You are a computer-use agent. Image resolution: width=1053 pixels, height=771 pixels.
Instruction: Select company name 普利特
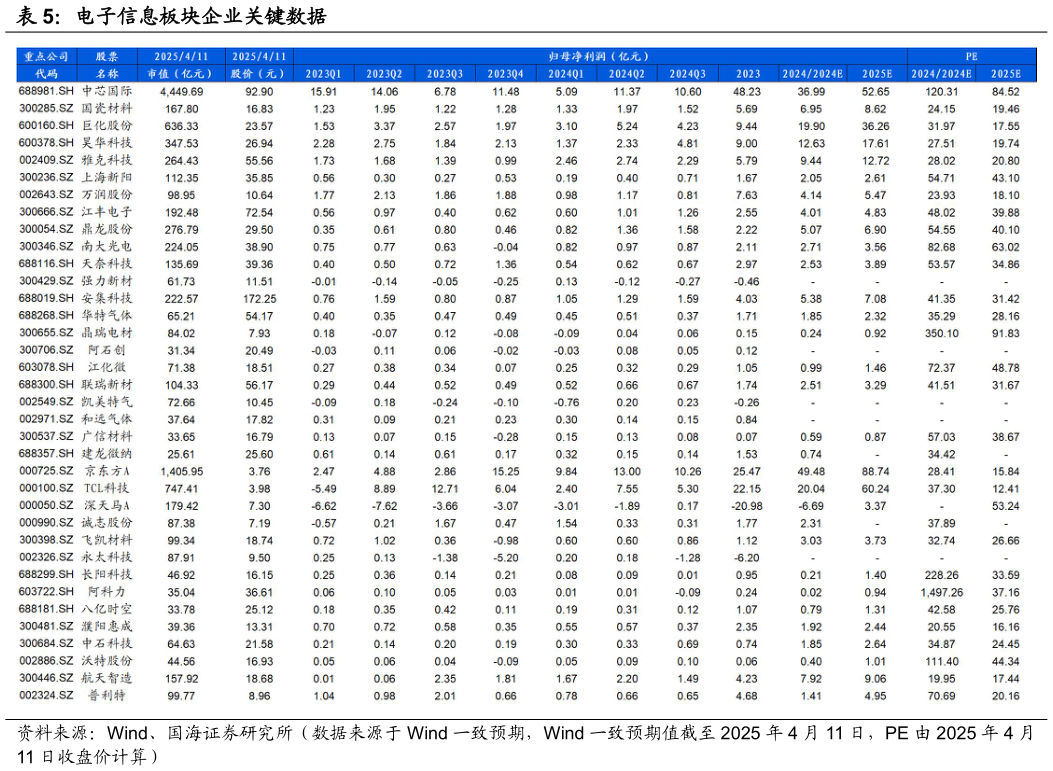coord(107,696)
